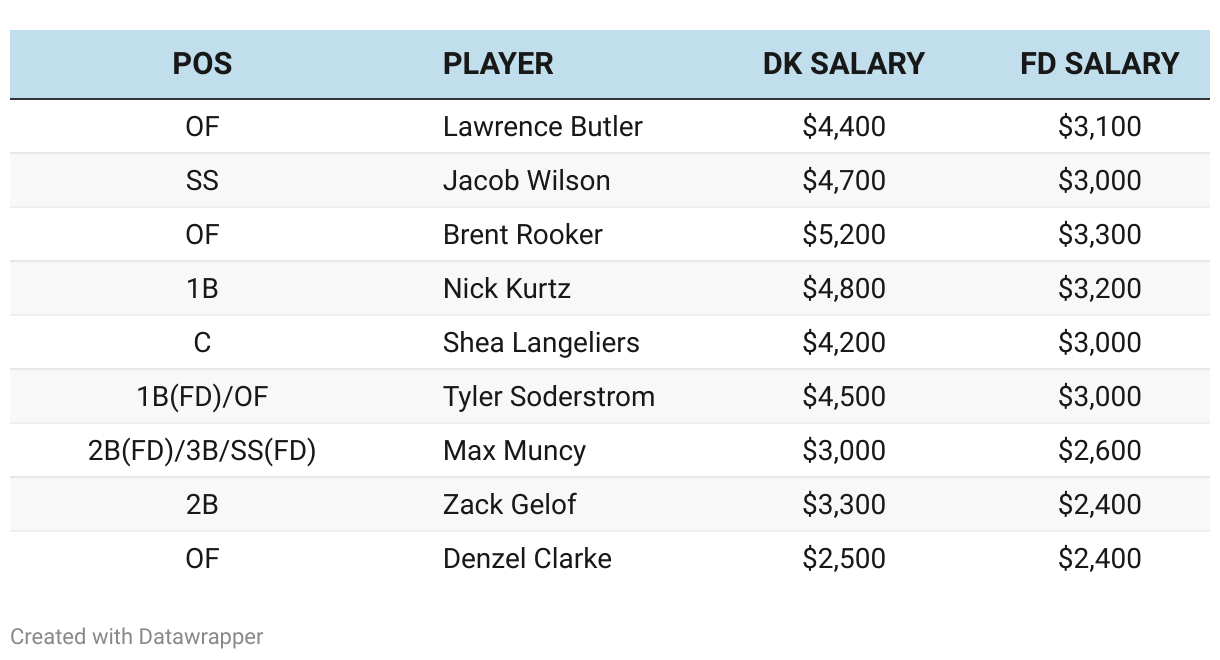Screen dimensions: 1220x660
Task: Select the $2,500 DK salary value
Action: coord(844,558)
